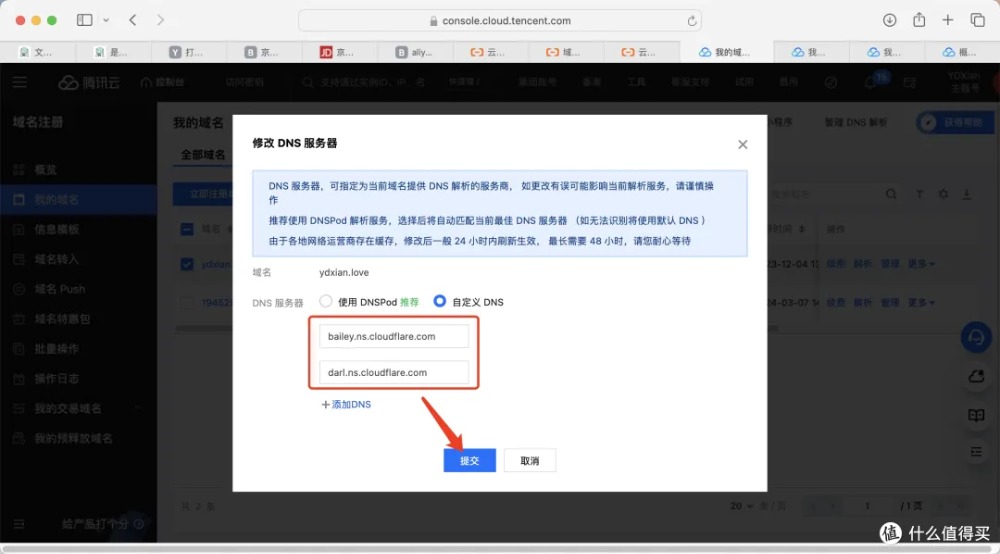1000x554 pixels.
Task: Close the 修改 DNS 服务器 dialog
Action: tap(742, 144)
